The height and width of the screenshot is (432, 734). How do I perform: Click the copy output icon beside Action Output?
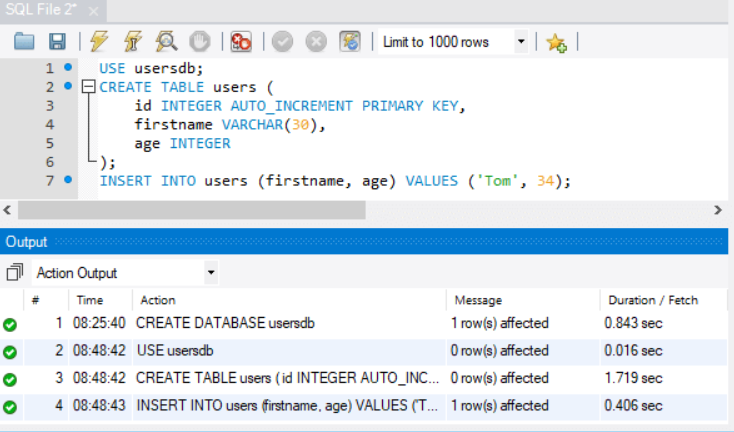[15, 272]
